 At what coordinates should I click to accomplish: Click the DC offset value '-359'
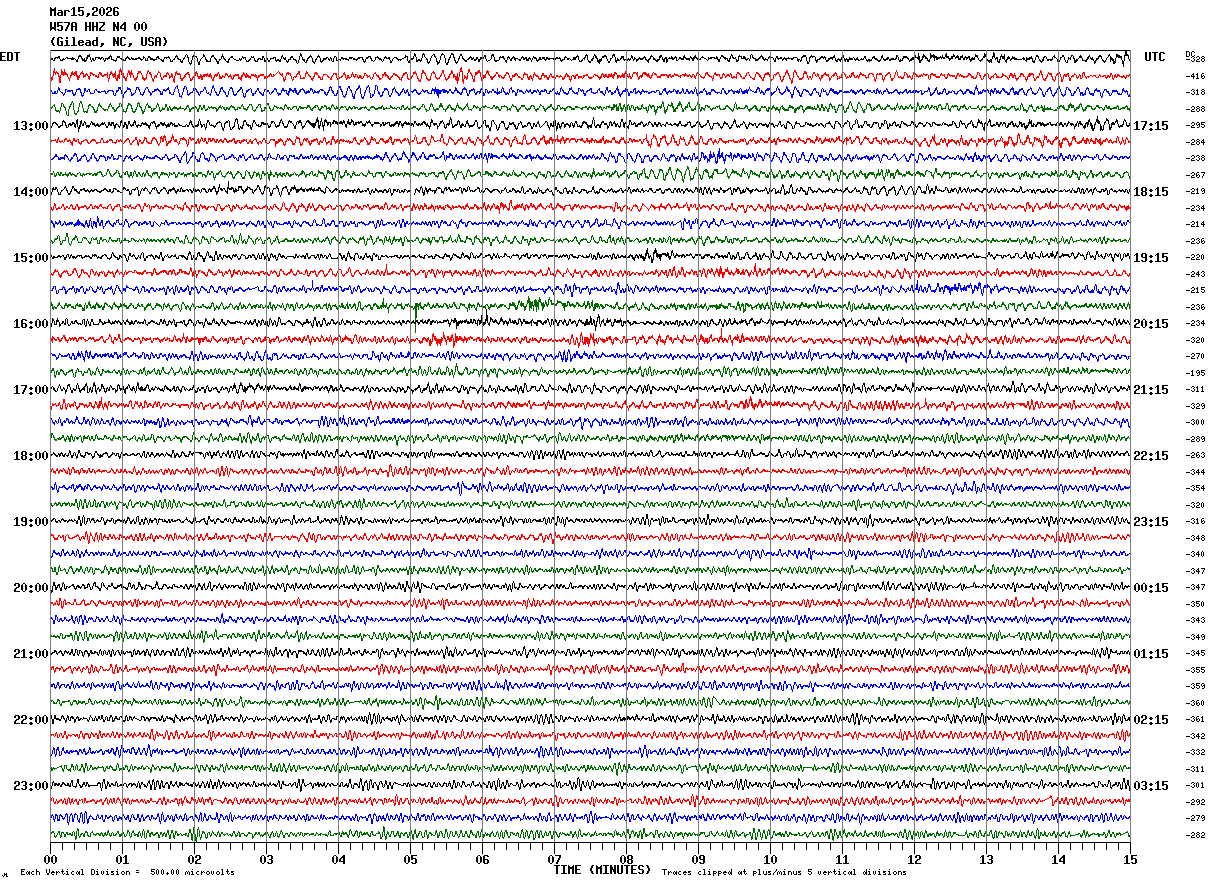tap(1195, 686)
